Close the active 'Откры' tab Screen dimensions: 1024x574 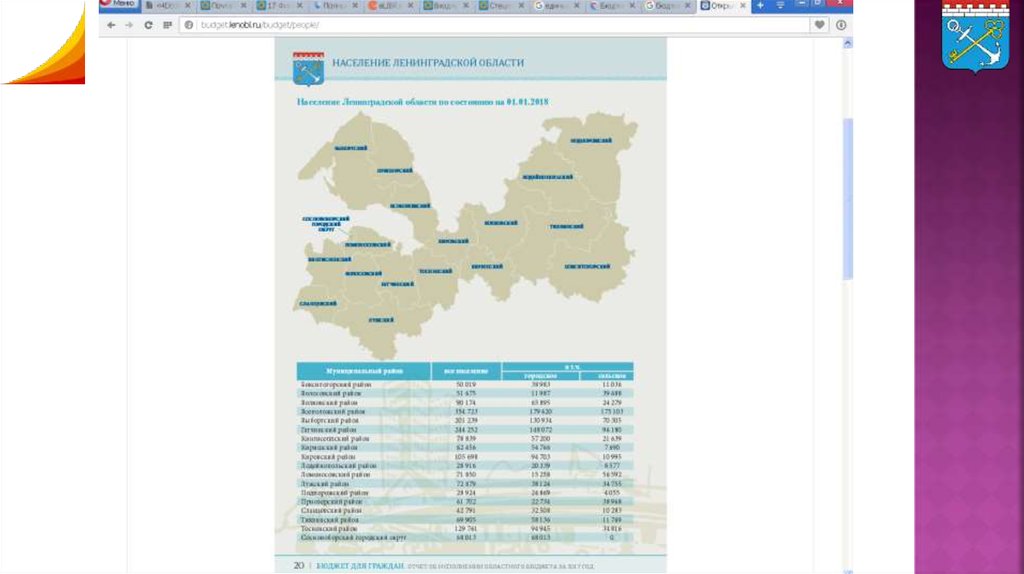(x=743, y=6)
